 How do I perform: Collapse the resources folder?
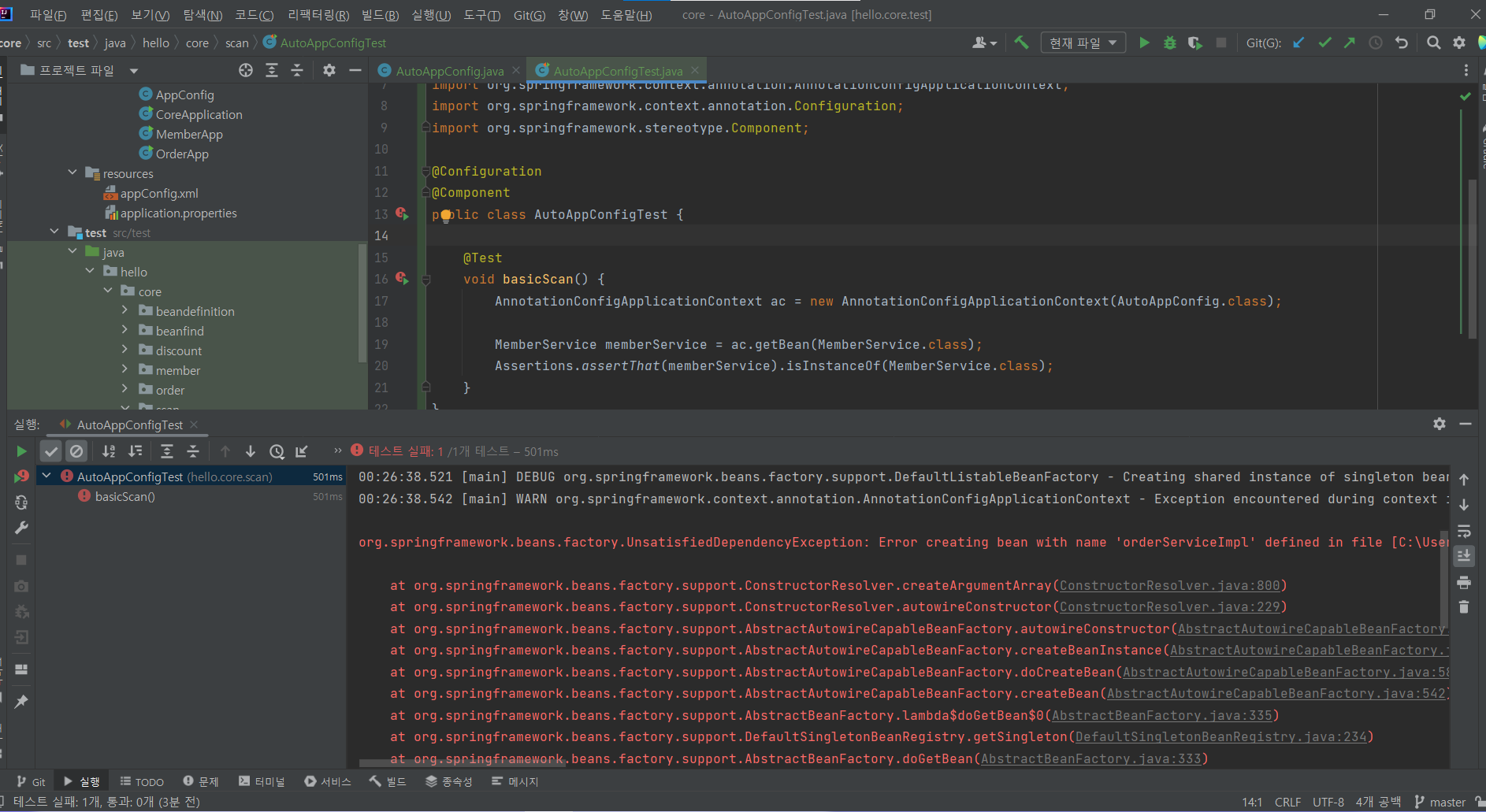[x=72, y=173]
